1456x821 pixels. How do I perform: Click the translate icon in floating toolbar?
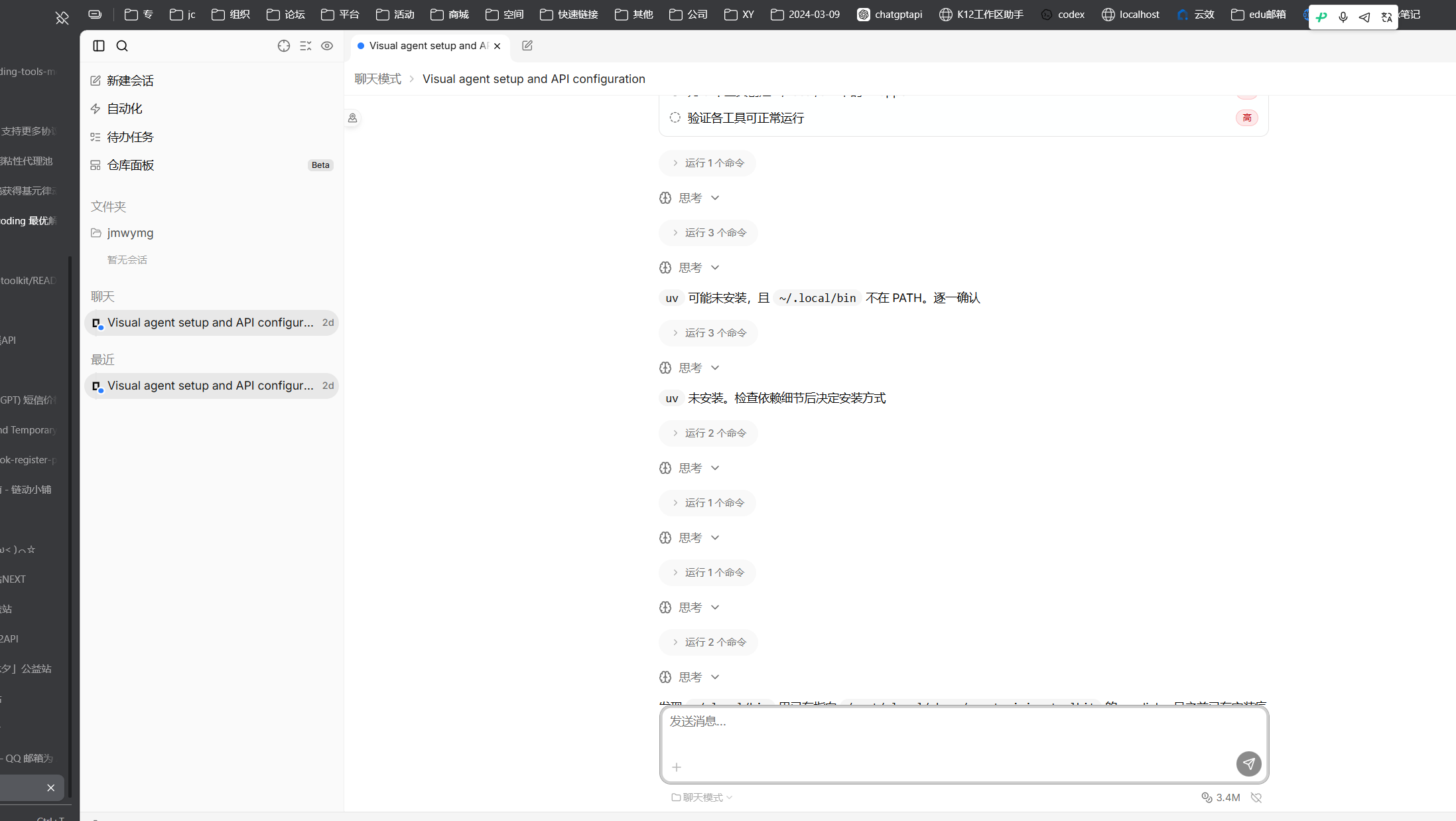(x=1386, y=17)
